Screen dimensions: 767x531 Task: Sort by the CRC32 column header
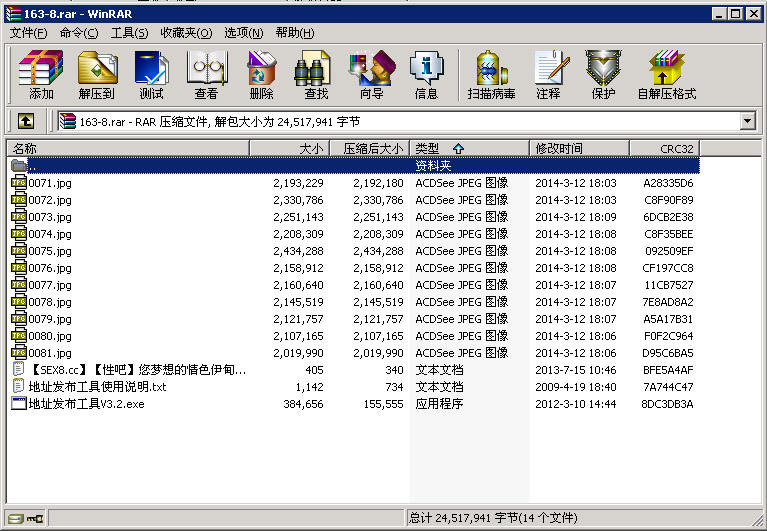[664, 148]
